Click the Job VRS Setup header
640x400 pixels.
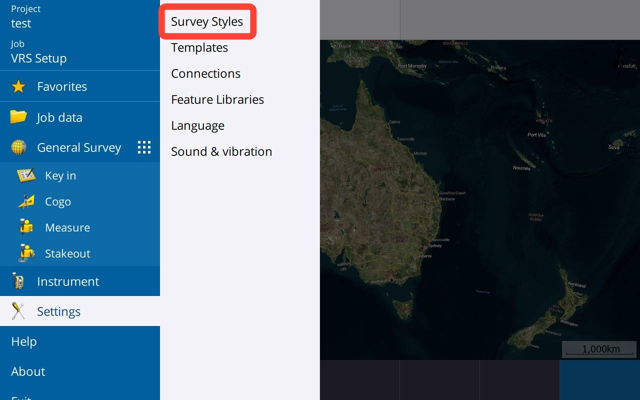39,52
